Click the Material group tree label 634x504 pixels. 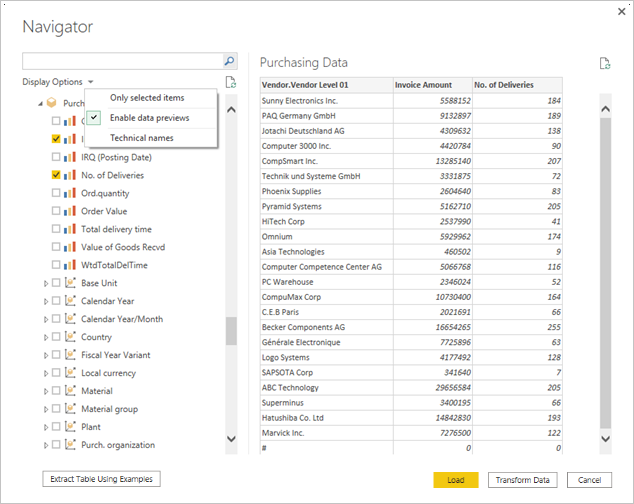[110, 409]
